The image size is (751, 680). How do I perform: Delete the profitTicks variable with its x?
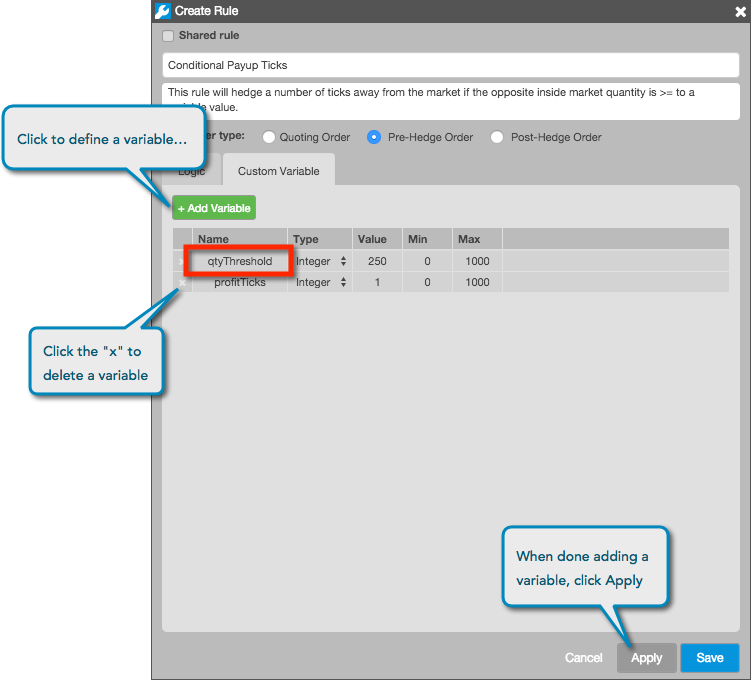tap(182, 283)
